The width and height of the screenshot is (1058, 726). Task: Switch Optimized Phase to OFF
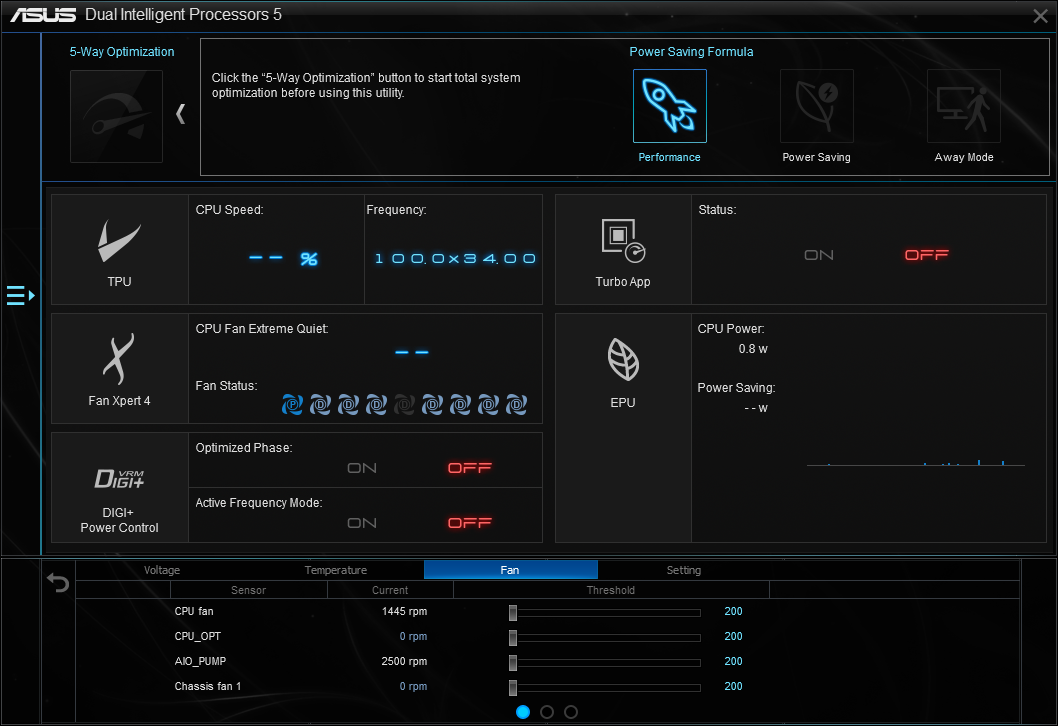(470, 468)
